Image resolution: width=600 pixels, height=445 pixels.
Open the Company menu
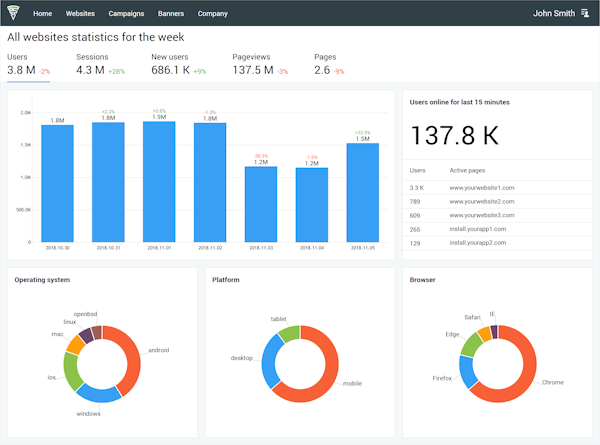(212, 14)
